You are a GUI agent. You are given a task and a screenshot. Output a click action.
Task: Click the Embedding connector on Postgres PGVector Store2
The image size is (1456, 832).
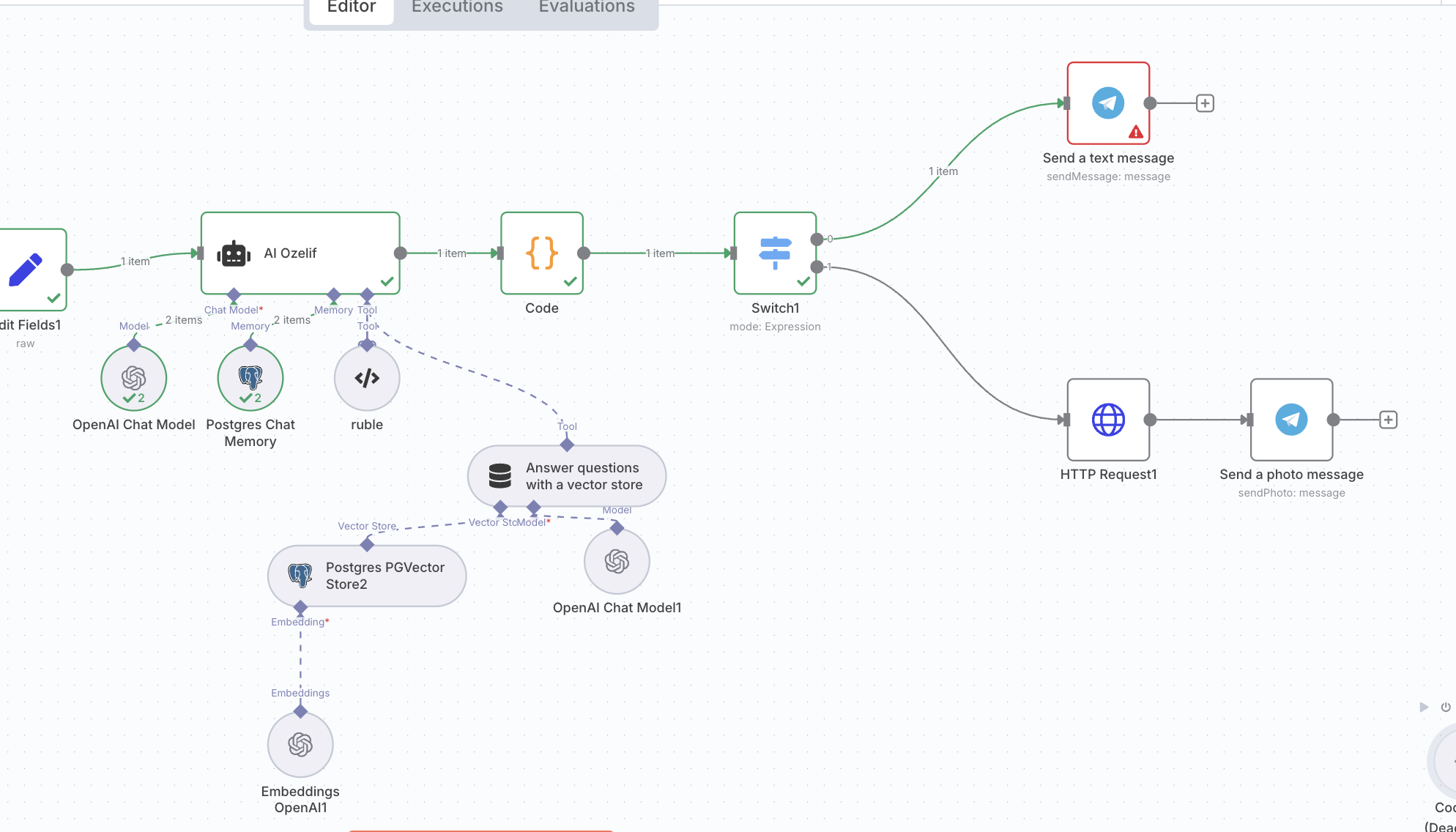point(300,607)
